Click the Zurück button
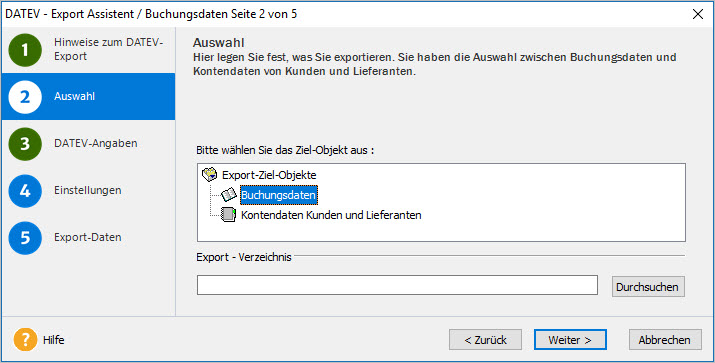This screenshot has width=715, height=363. tap(485, 340)
